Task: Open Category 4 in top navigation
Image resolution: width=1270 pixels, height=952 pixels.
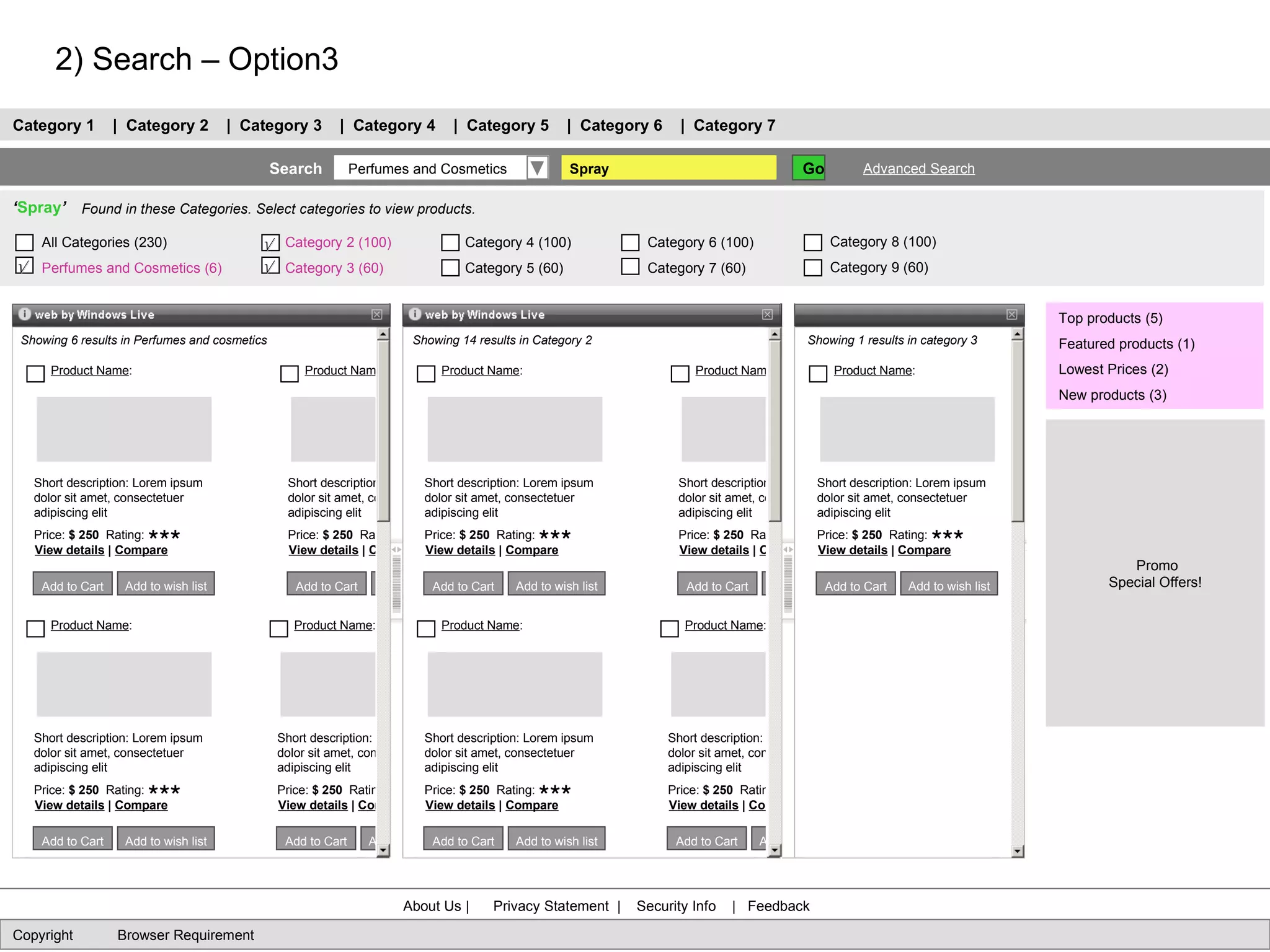Action: coord(394,126)
